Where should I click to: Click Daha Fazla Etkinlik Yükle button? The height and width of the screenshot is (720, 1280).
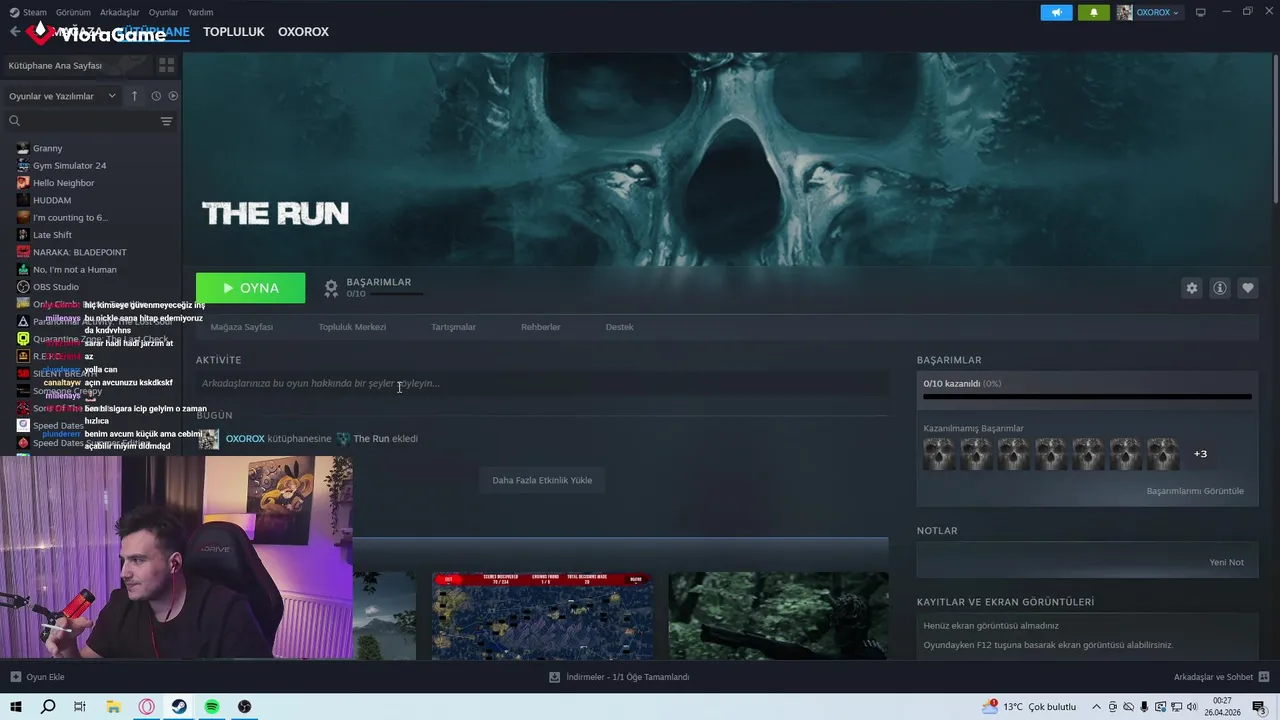[x=542, y=480]
